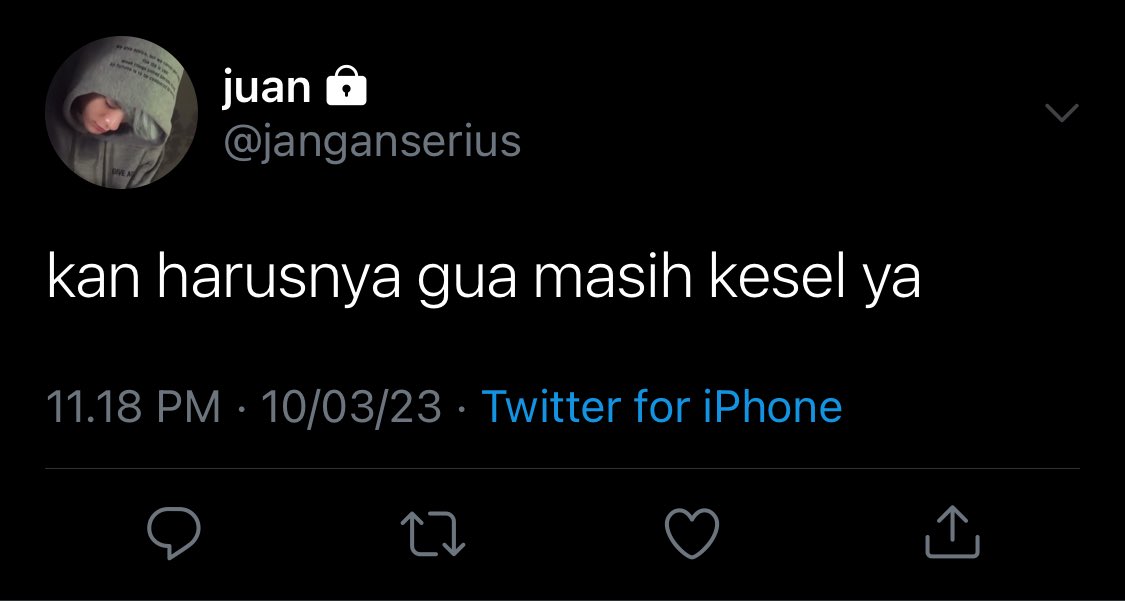Open the @janganserius handle
The width and height of the screenshot is (1125, 601).
[372, 141]
